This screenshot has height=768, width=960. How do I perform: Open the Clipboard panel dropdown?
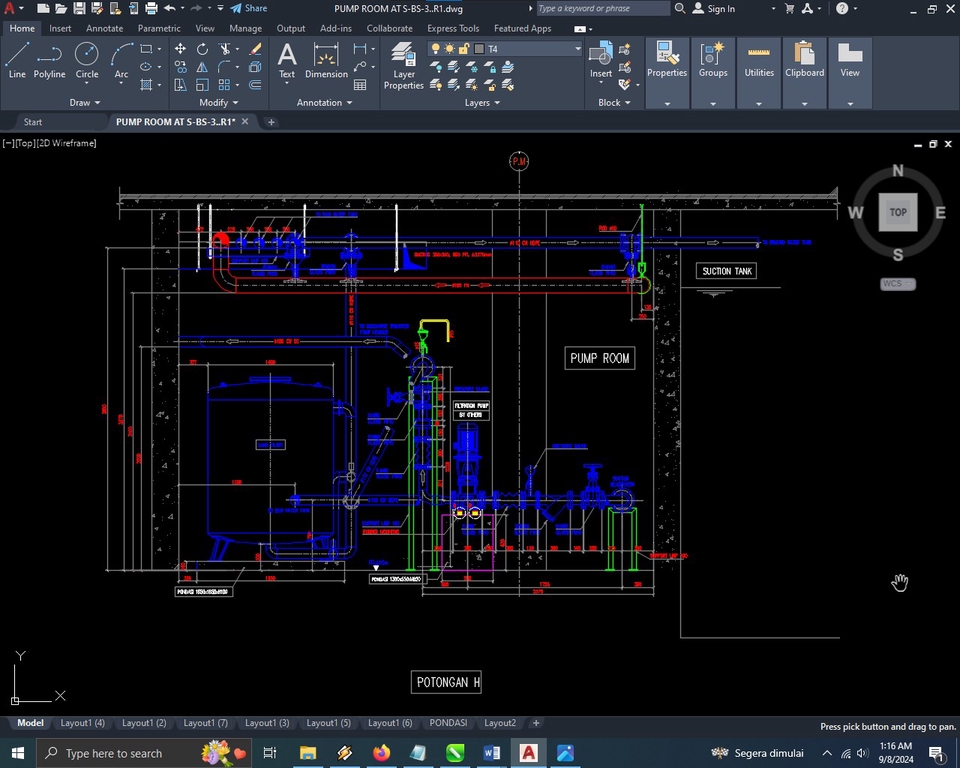click(x=804, y=104)
